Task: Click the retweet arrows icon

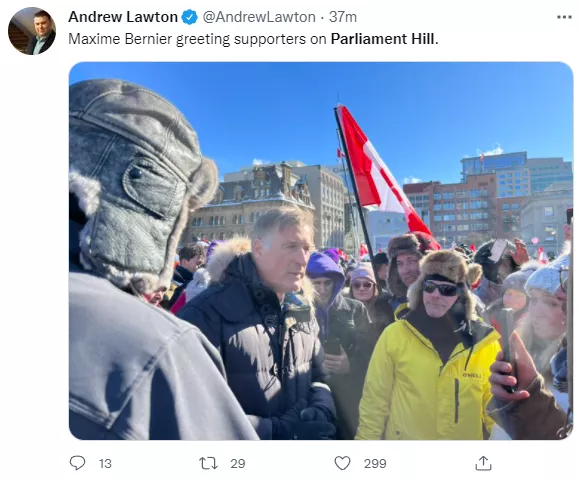Action: point(208,463)
